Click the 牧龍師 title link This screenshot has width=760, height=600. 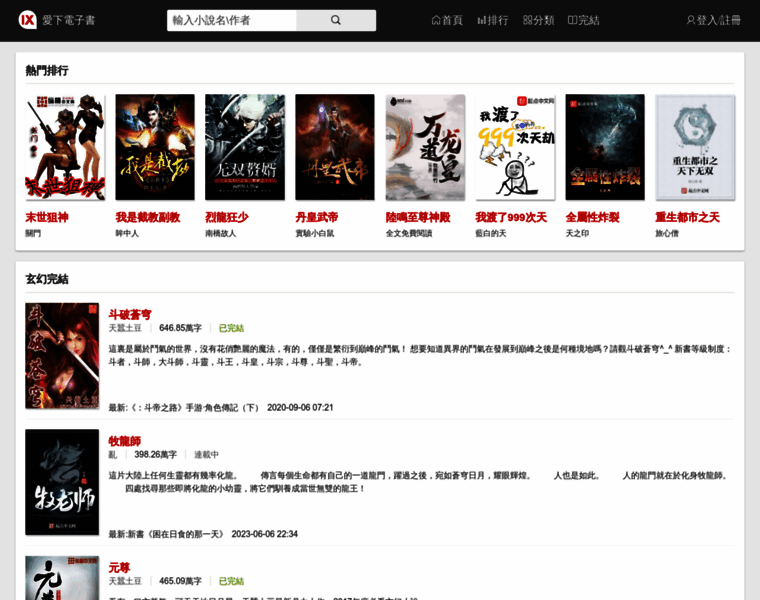click(x=125, y=441)
